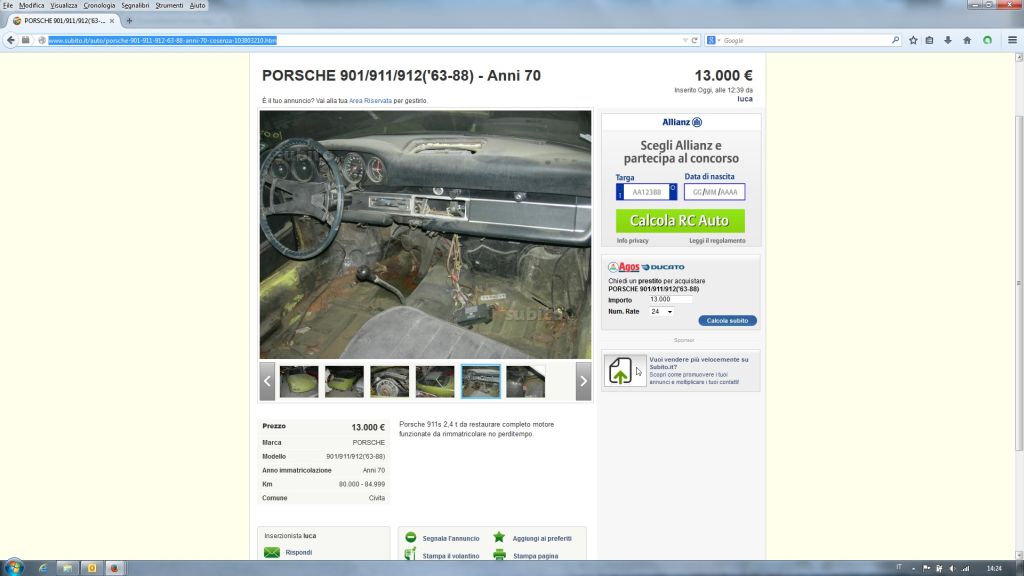Open a new tab with the plus button
This screenshot has width=1024, height=576.
[129, 21]
